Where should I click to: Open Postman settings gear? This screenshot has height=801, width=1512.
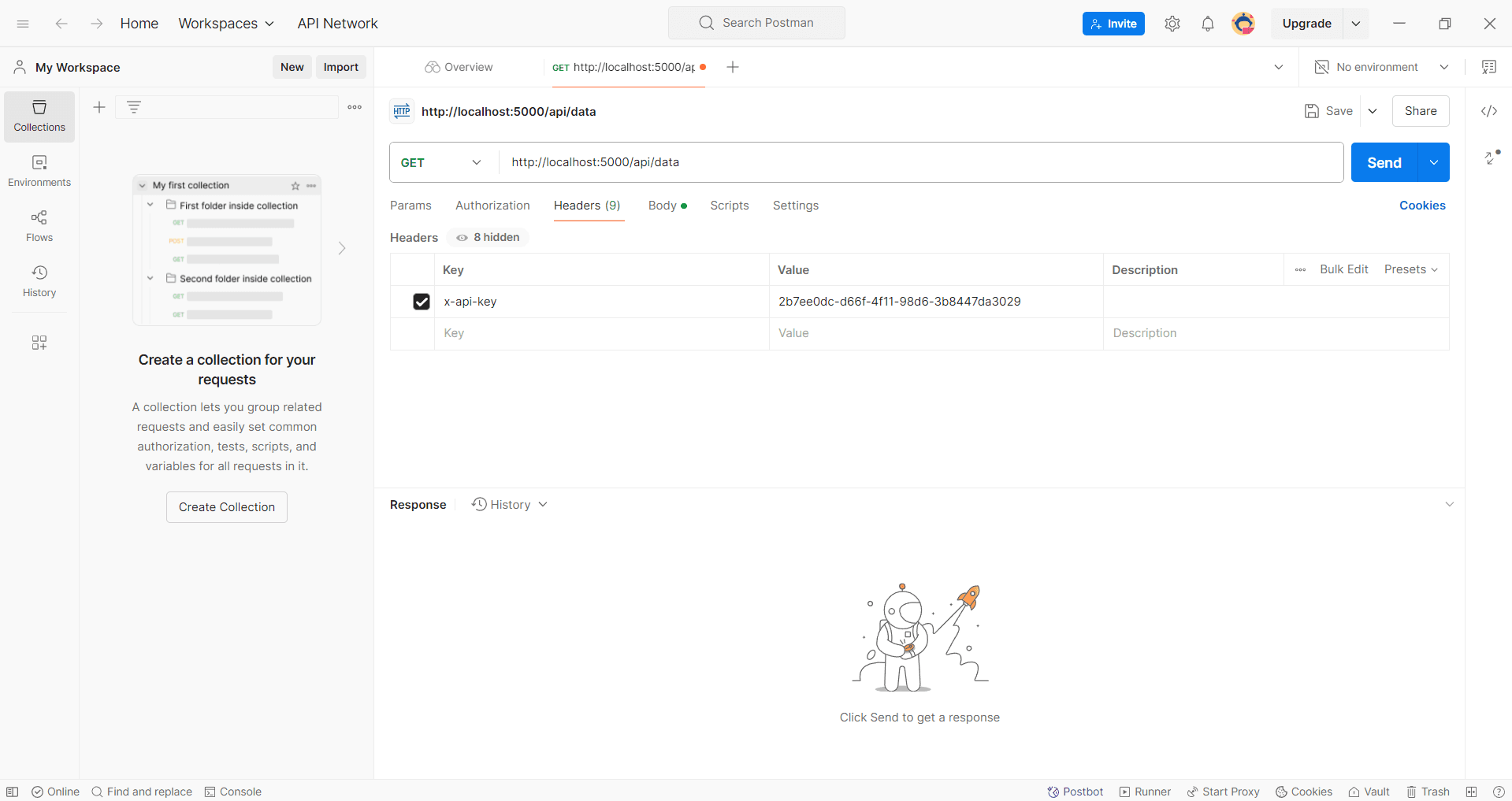click(1172, 24)
